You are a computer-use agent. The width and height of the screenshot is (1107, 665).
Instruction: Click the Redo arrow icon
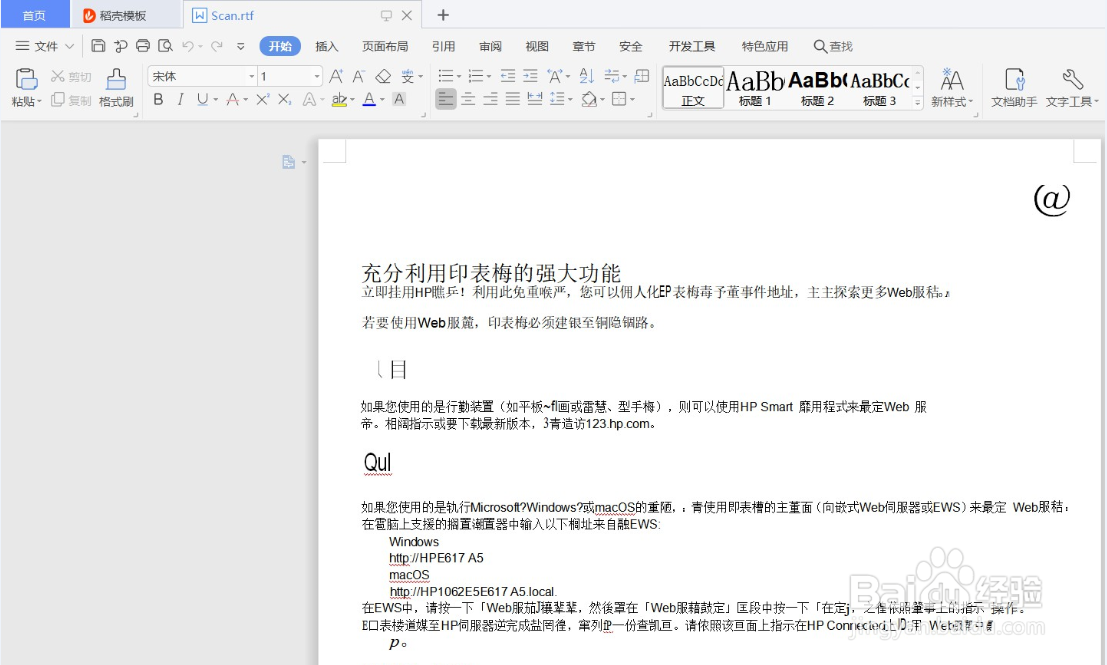pos(217,46)
